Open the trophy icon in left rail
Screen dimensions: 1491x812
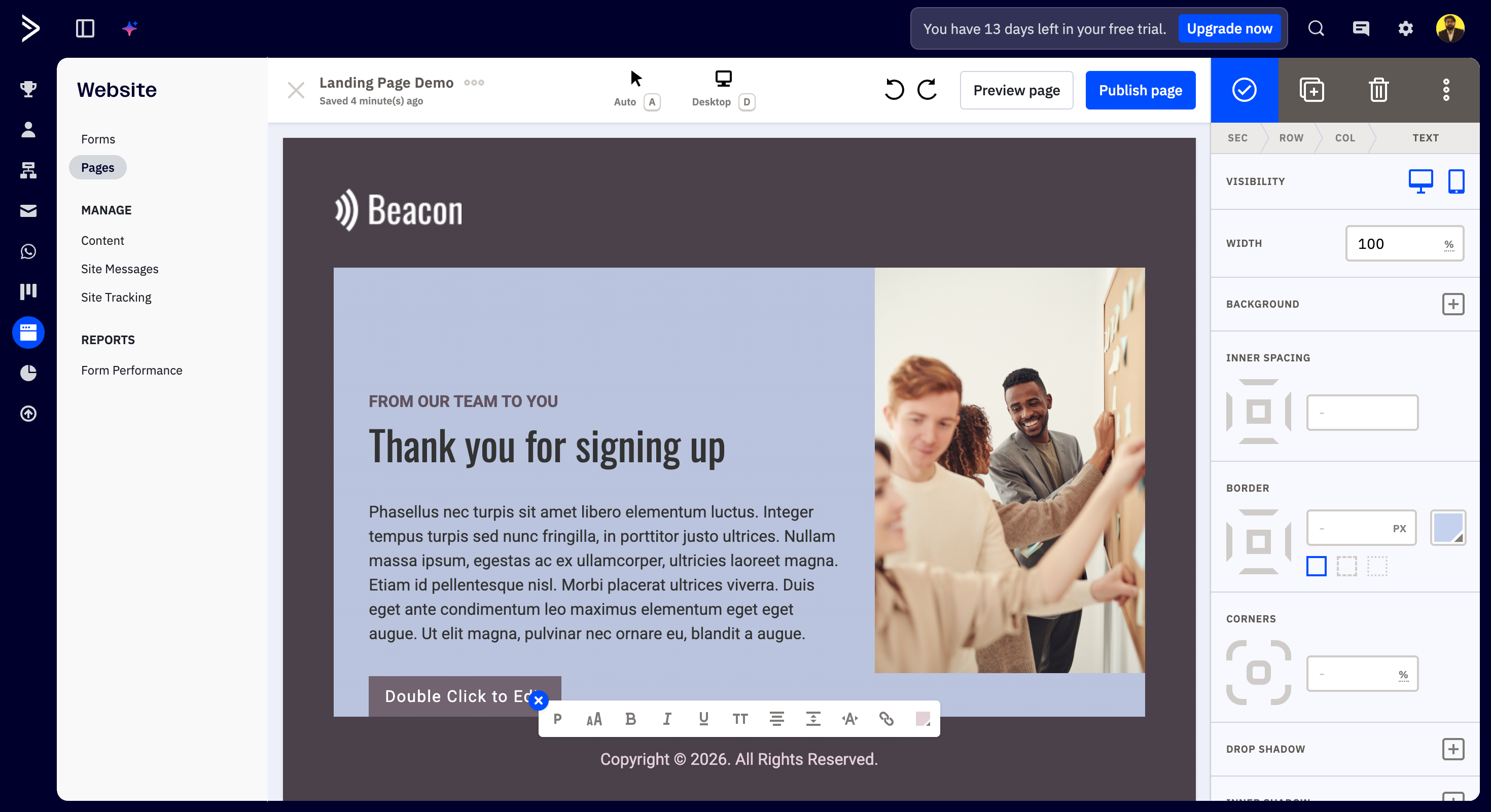[28, 89]
